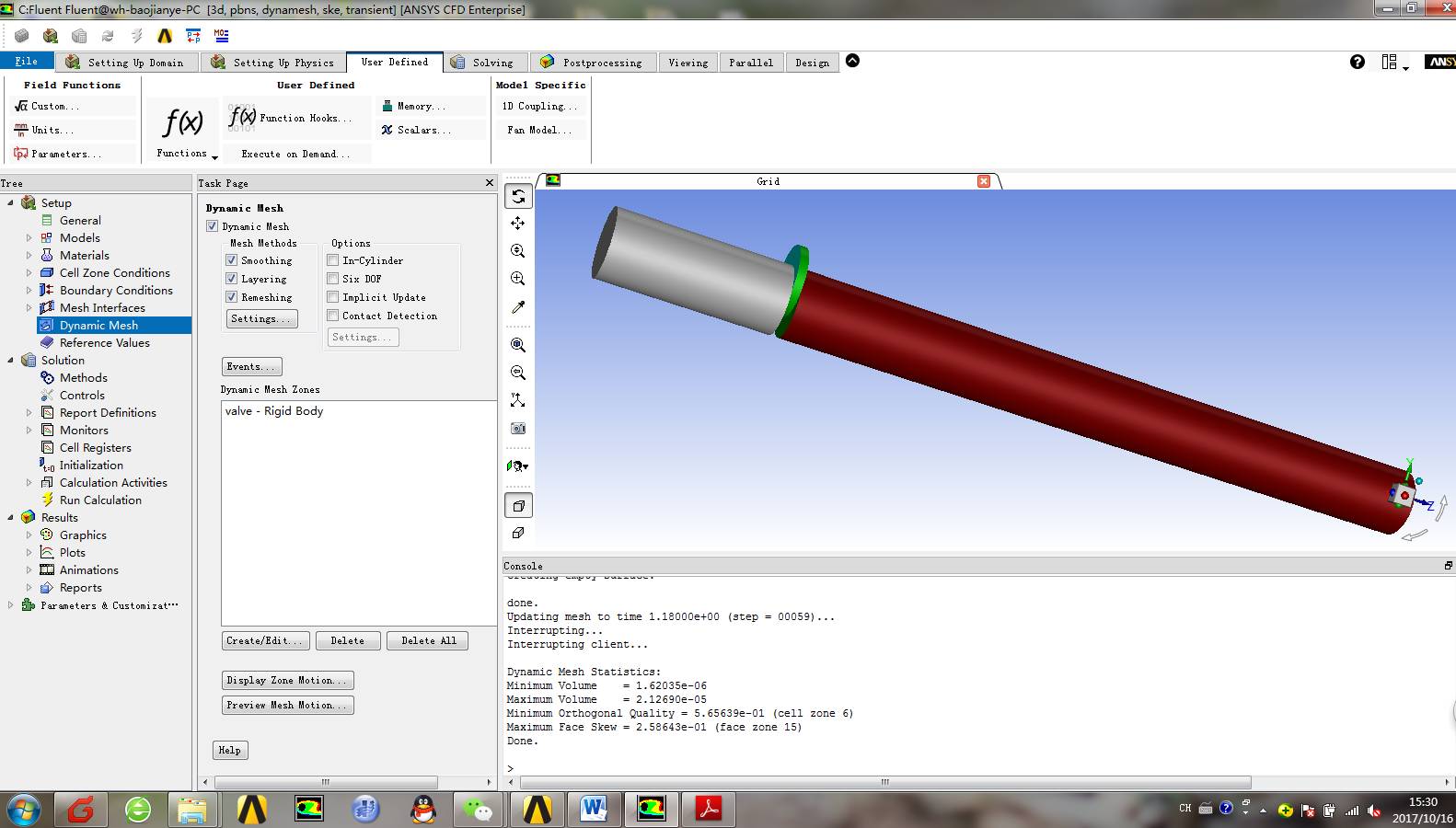Image resolution: width=1456 pixels, height=828 pixels.
Task: Collapse the Solution tree node
Action: 11,360
